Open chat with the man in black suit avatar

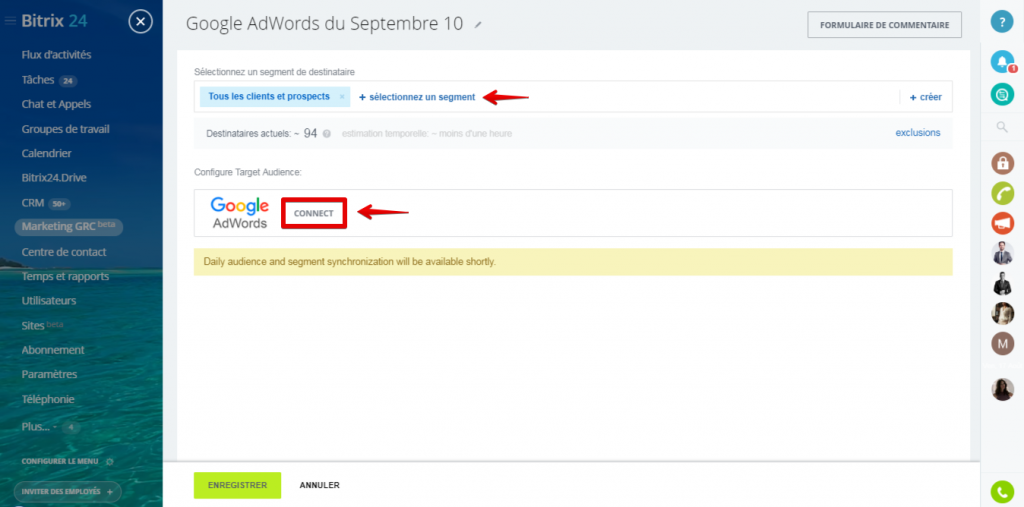(x=1002, y=284)
